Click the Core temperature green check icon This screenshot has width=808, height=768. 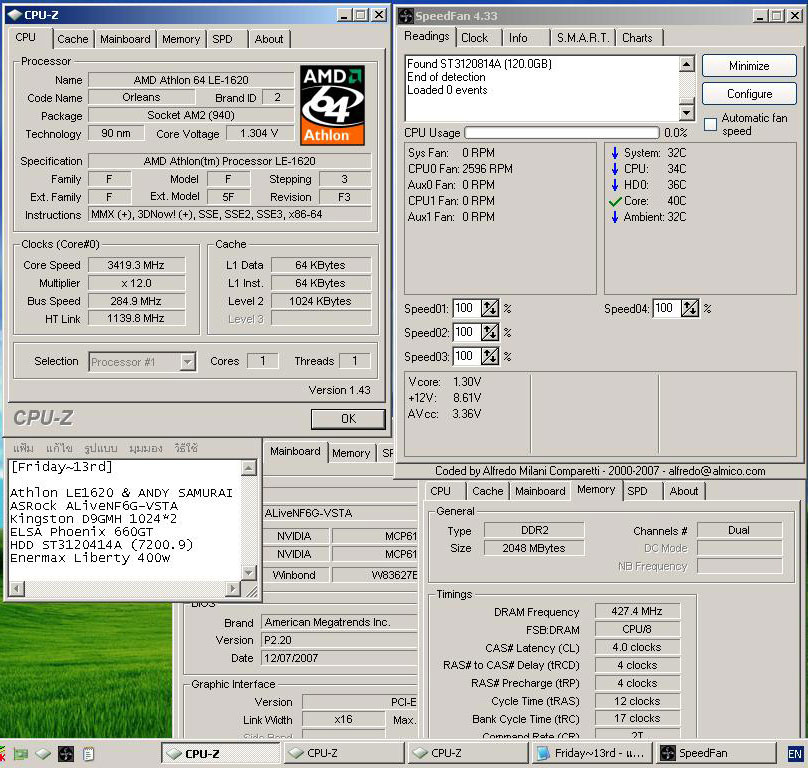pos(615,202)
